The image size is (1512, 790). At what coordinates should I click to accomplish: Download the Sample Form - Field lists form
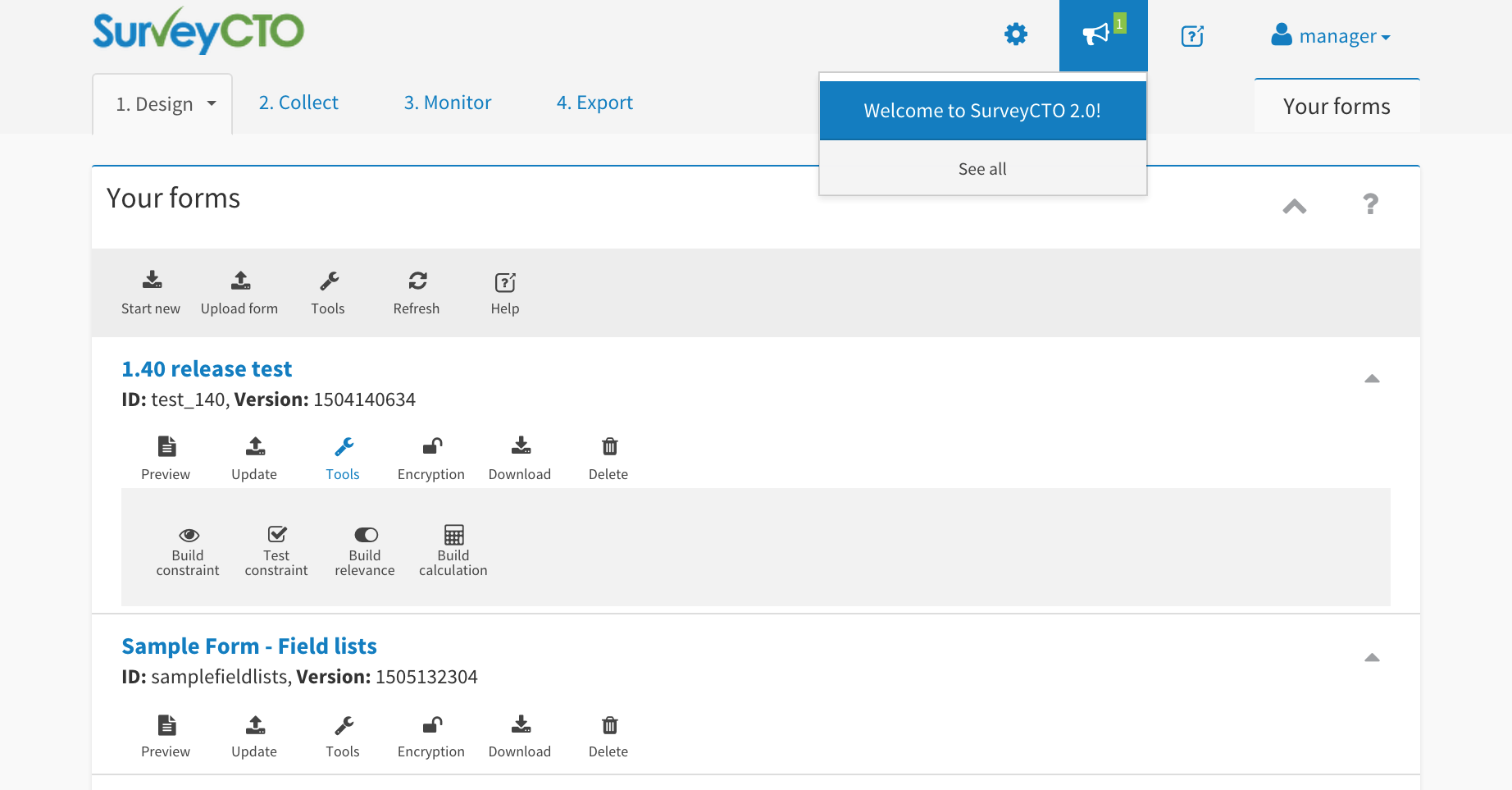(519, 734)
